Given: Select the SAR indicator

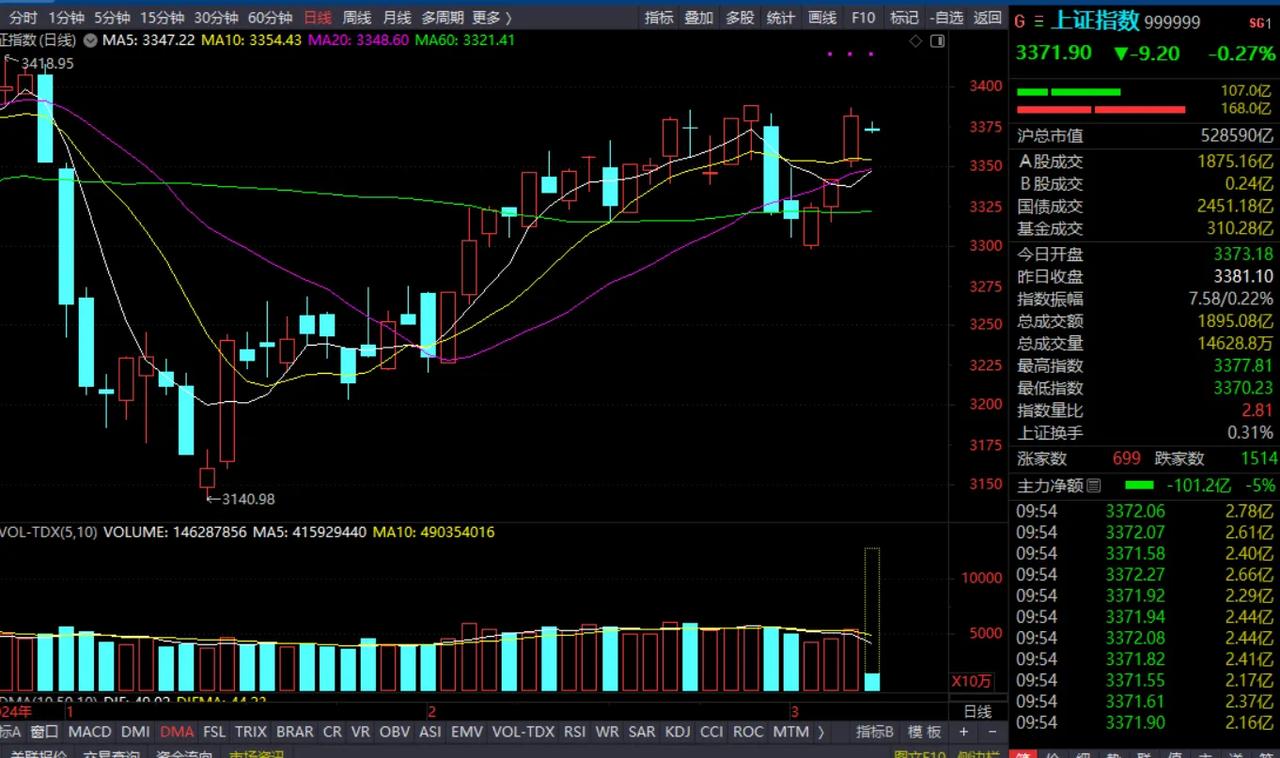Looking at the screenshot, I should 642,732.
